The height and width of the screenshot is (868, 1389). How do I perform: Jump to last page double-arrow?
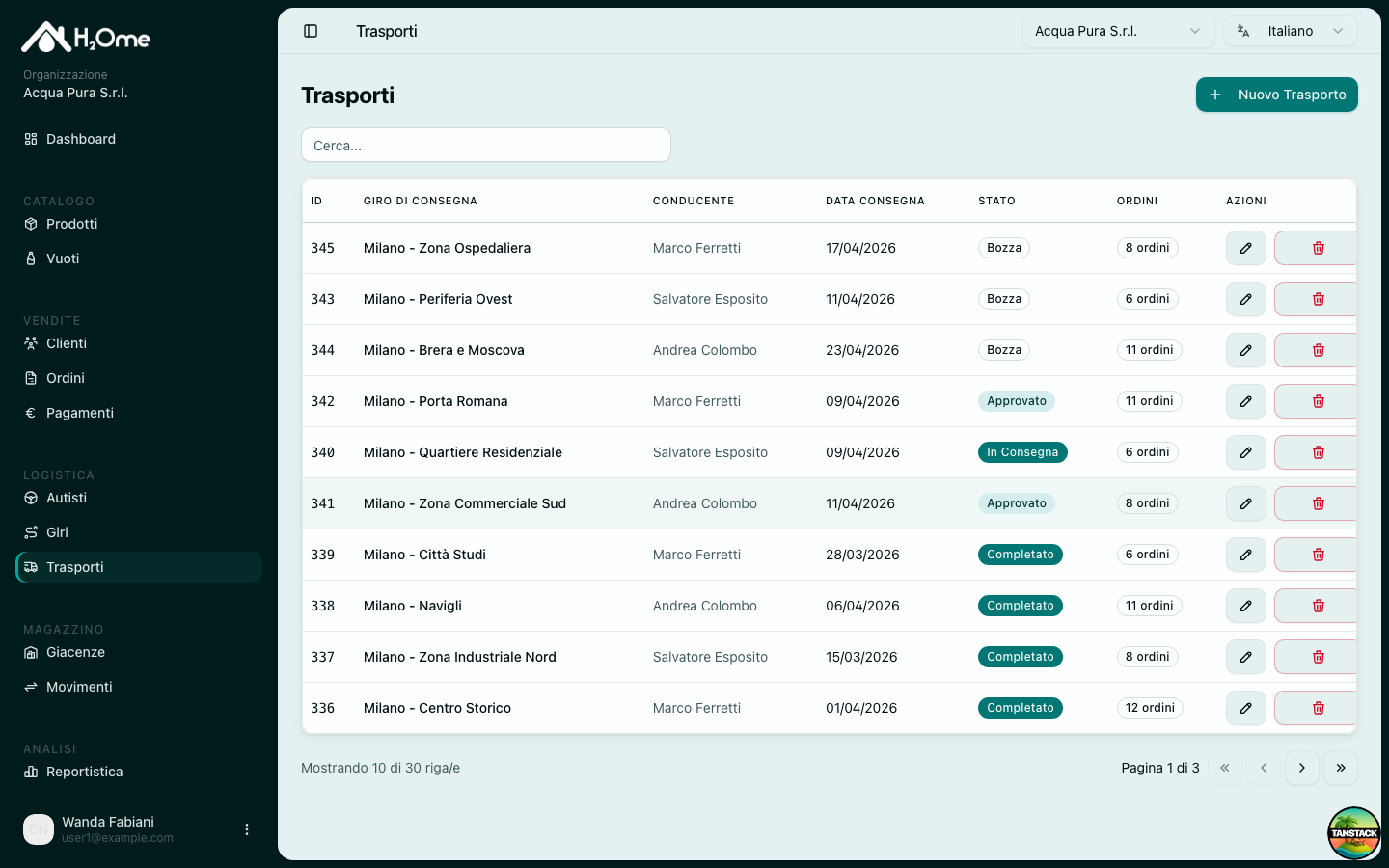tap(1341, 768)
